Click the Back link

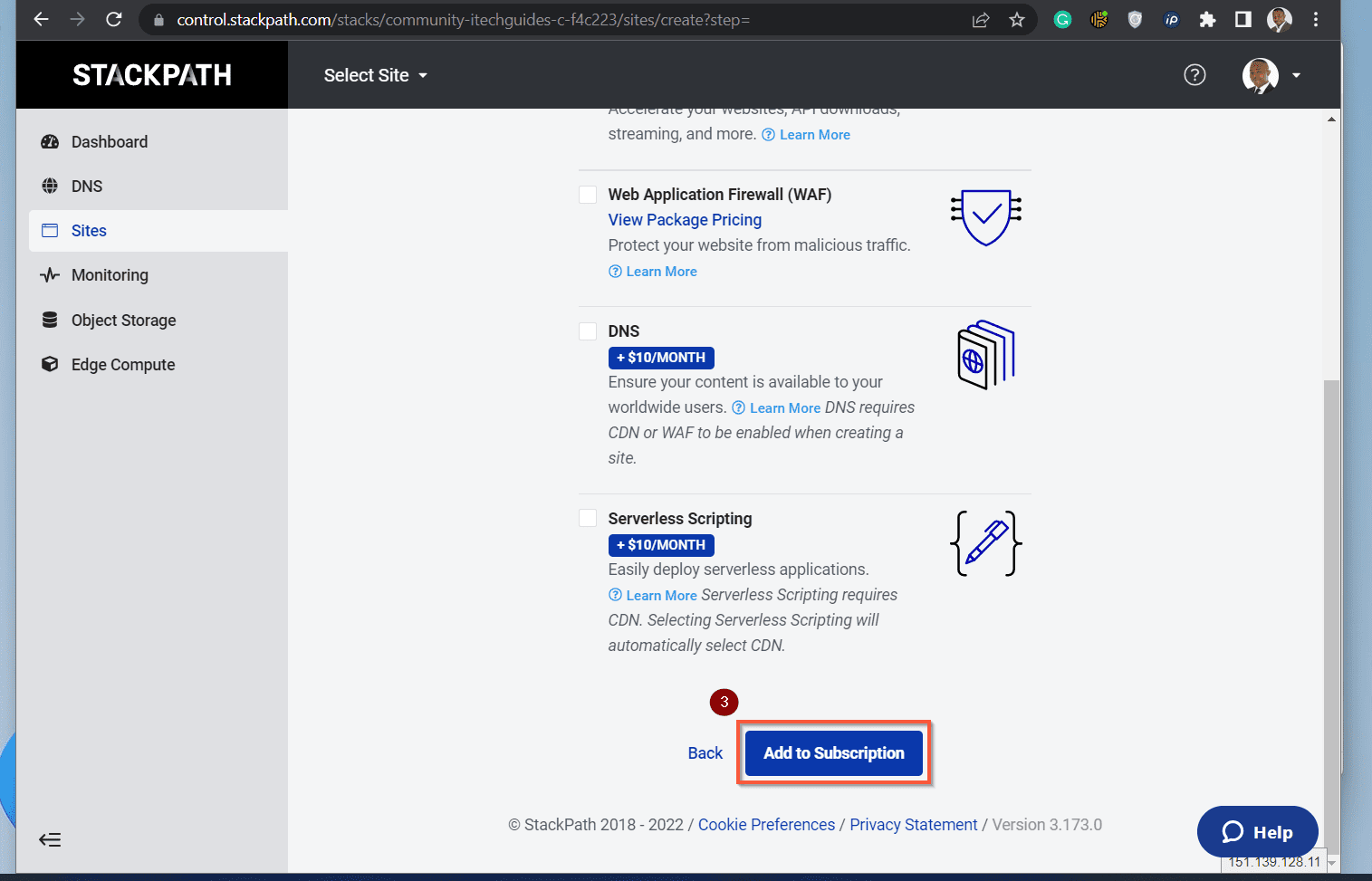coord(705,753)
